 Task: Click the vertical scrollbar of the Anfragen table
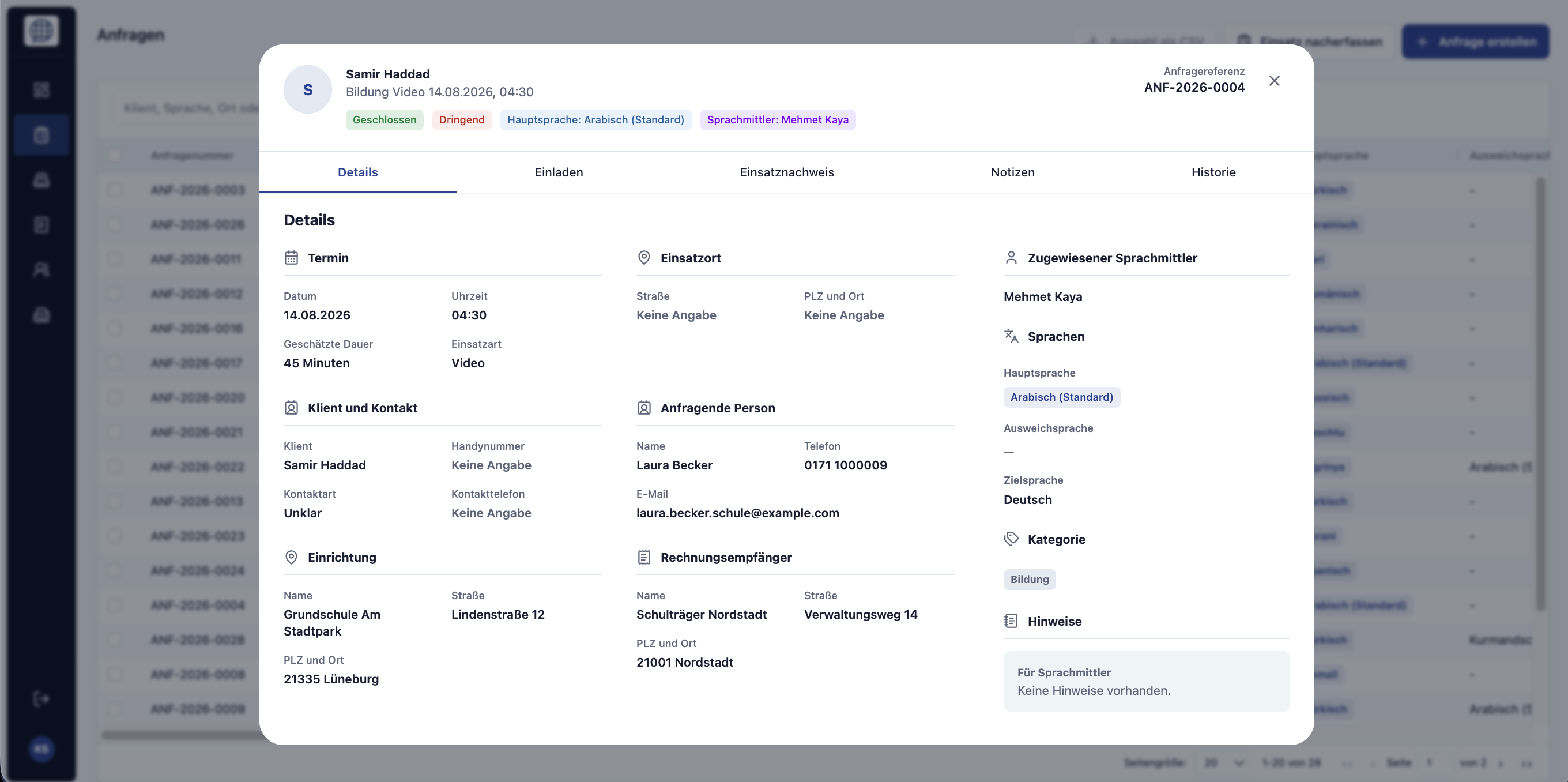(x=1540, y=393)
